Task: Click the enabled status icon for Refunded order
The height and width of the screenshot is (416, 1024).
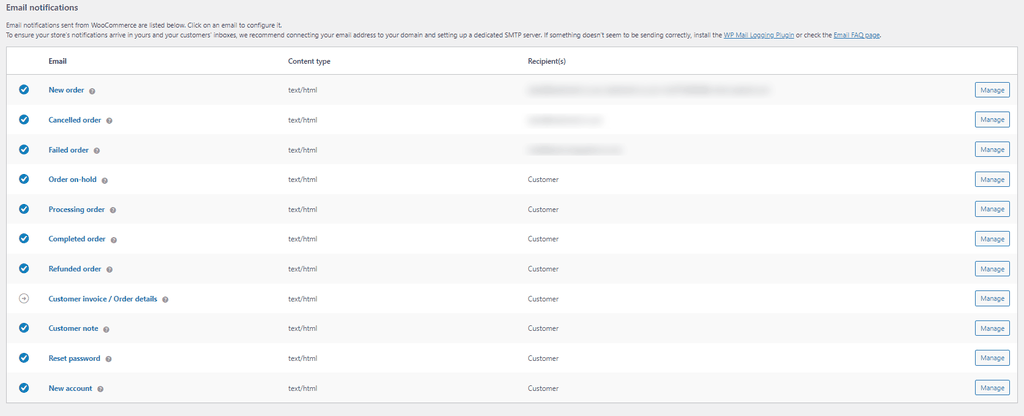Action: click(x=24, y=269)
